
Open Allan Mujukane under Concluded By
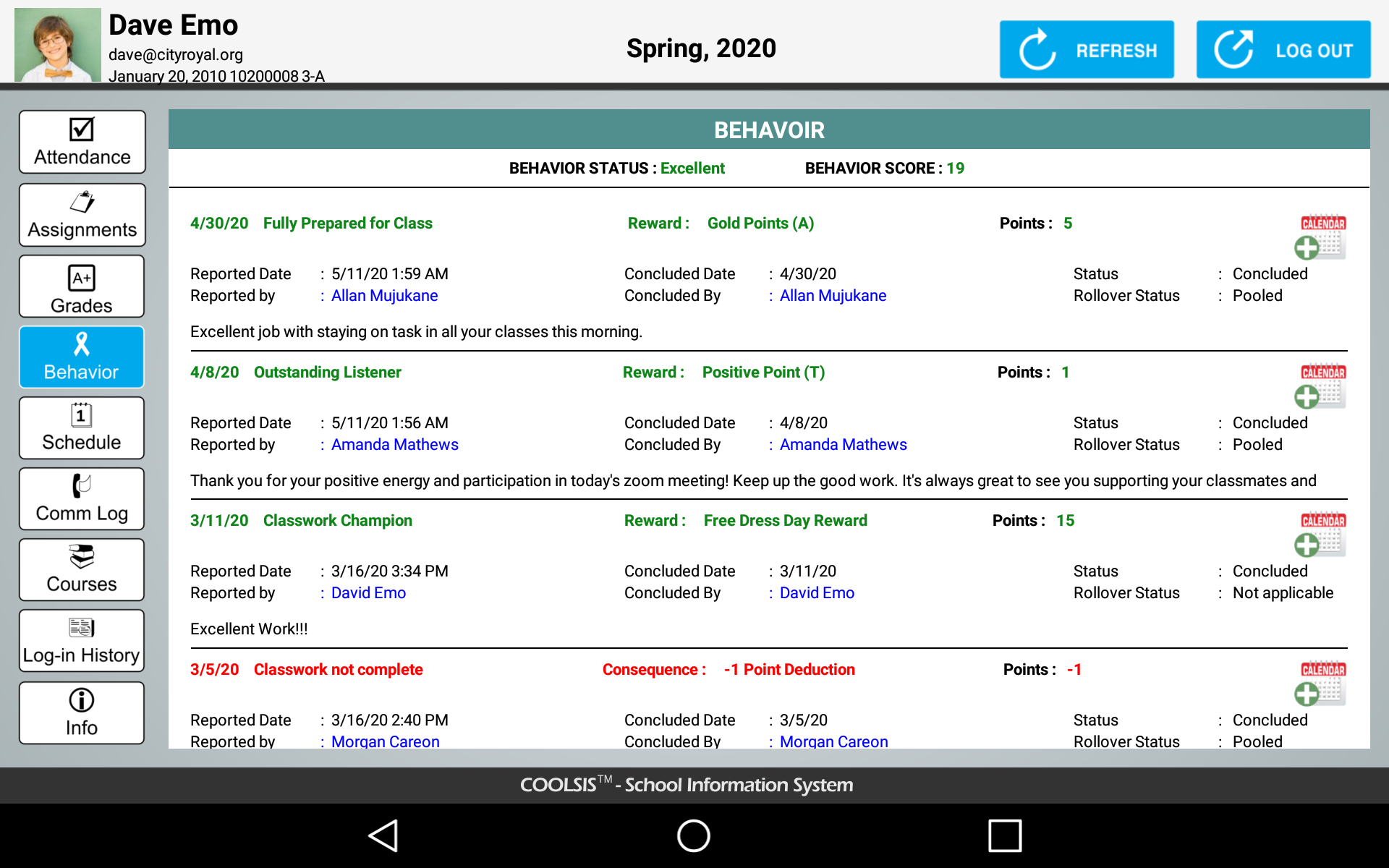pyautogui.click(x=833, y=296)
